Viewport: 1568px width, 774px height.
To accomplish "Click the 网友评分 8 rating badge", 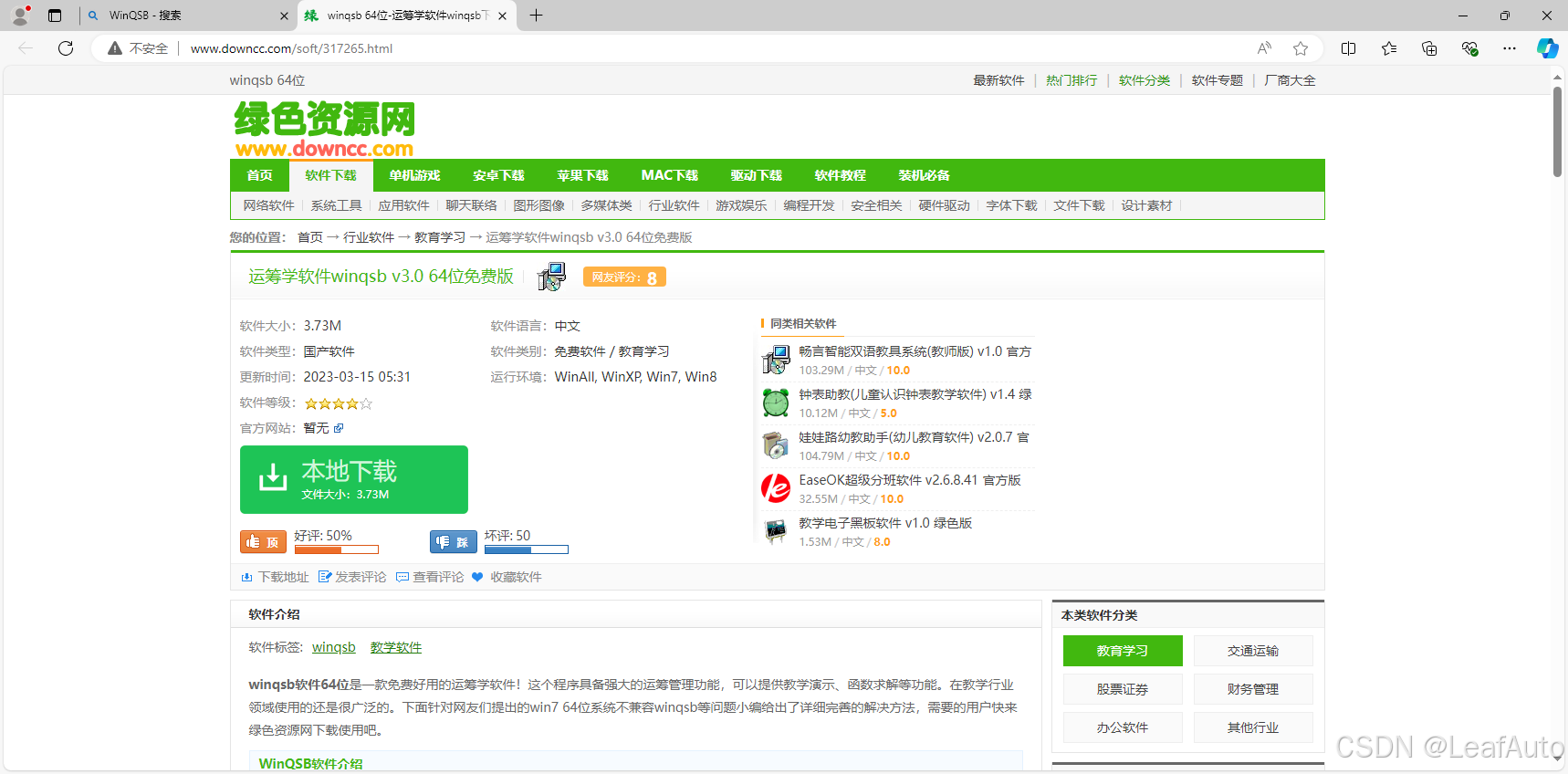I will point(624,277).
